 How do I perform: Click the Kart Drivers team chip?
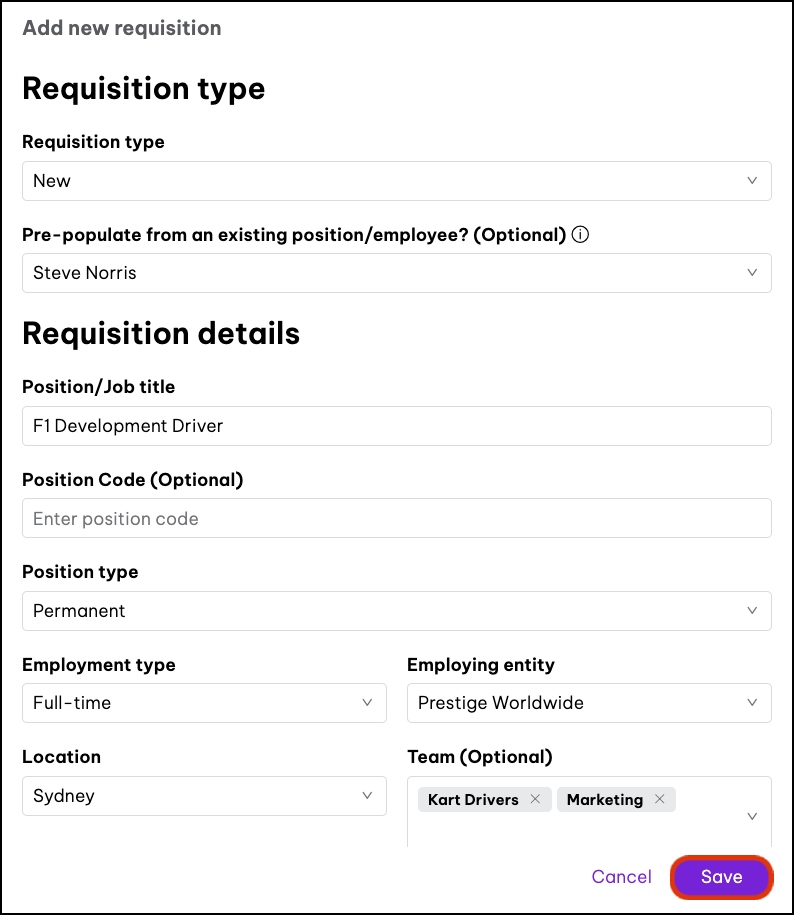tap(473, 799)
